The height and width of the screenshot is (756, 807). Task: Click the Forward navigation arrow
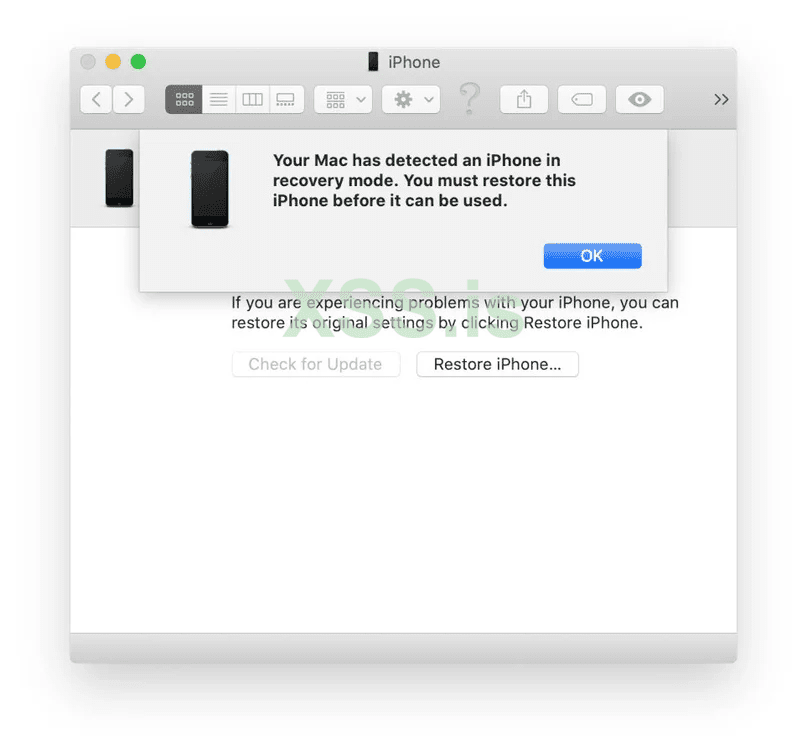[128, 99]
